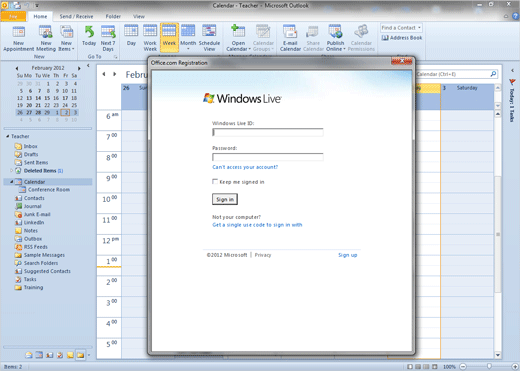Click E-mail Calendar icon
Viewport: 520px width, 371px height.
click(x=290, y=39)
